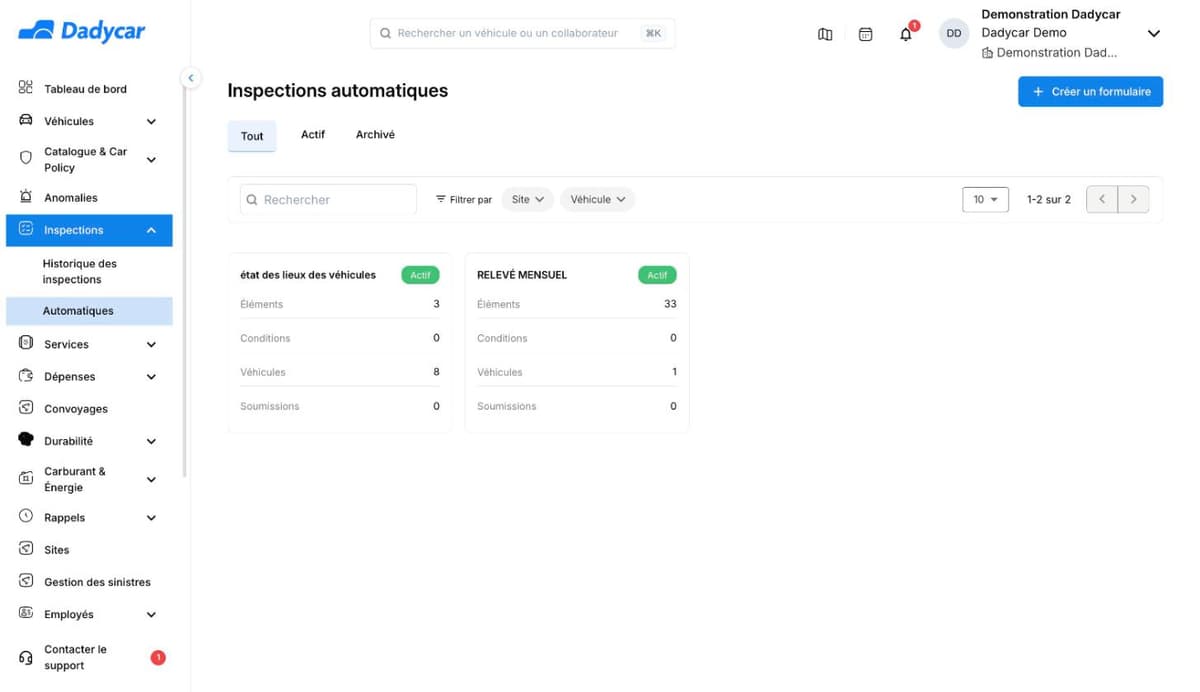Open the calendar icon in header

(866, 34)
